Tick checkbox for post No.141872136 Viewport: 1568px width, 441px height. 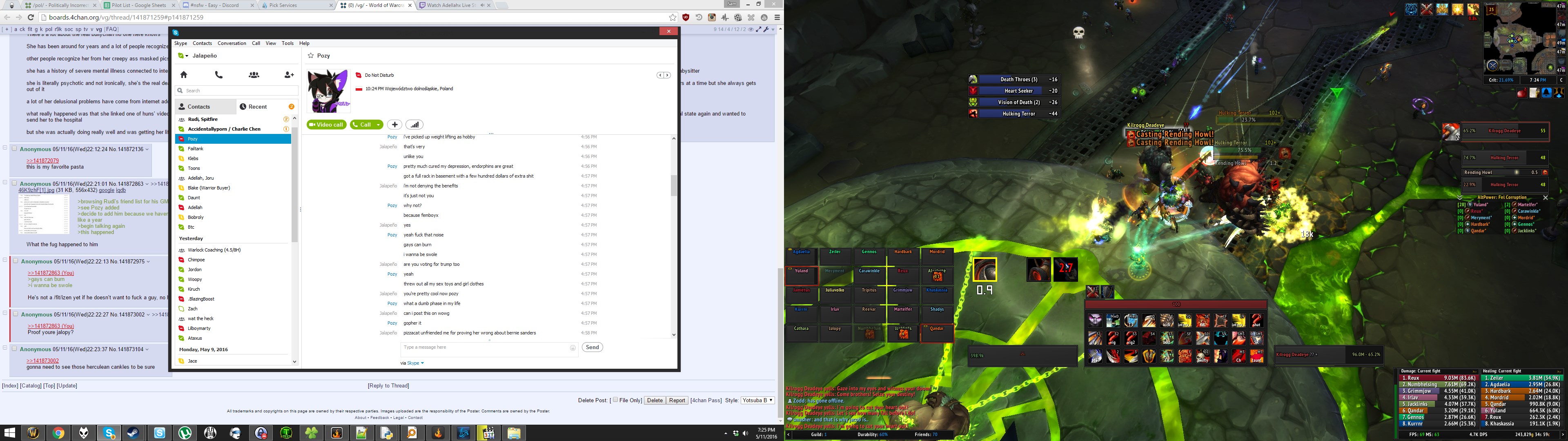pyautogui.click(x=15, y=149)
